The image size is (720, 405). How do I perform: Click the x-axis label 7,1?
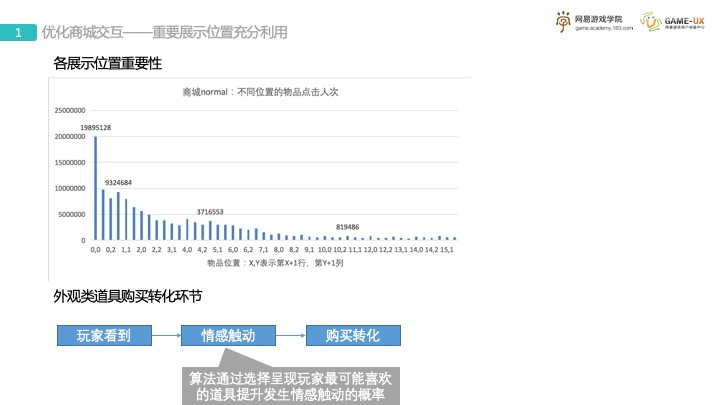click(263, 250)
